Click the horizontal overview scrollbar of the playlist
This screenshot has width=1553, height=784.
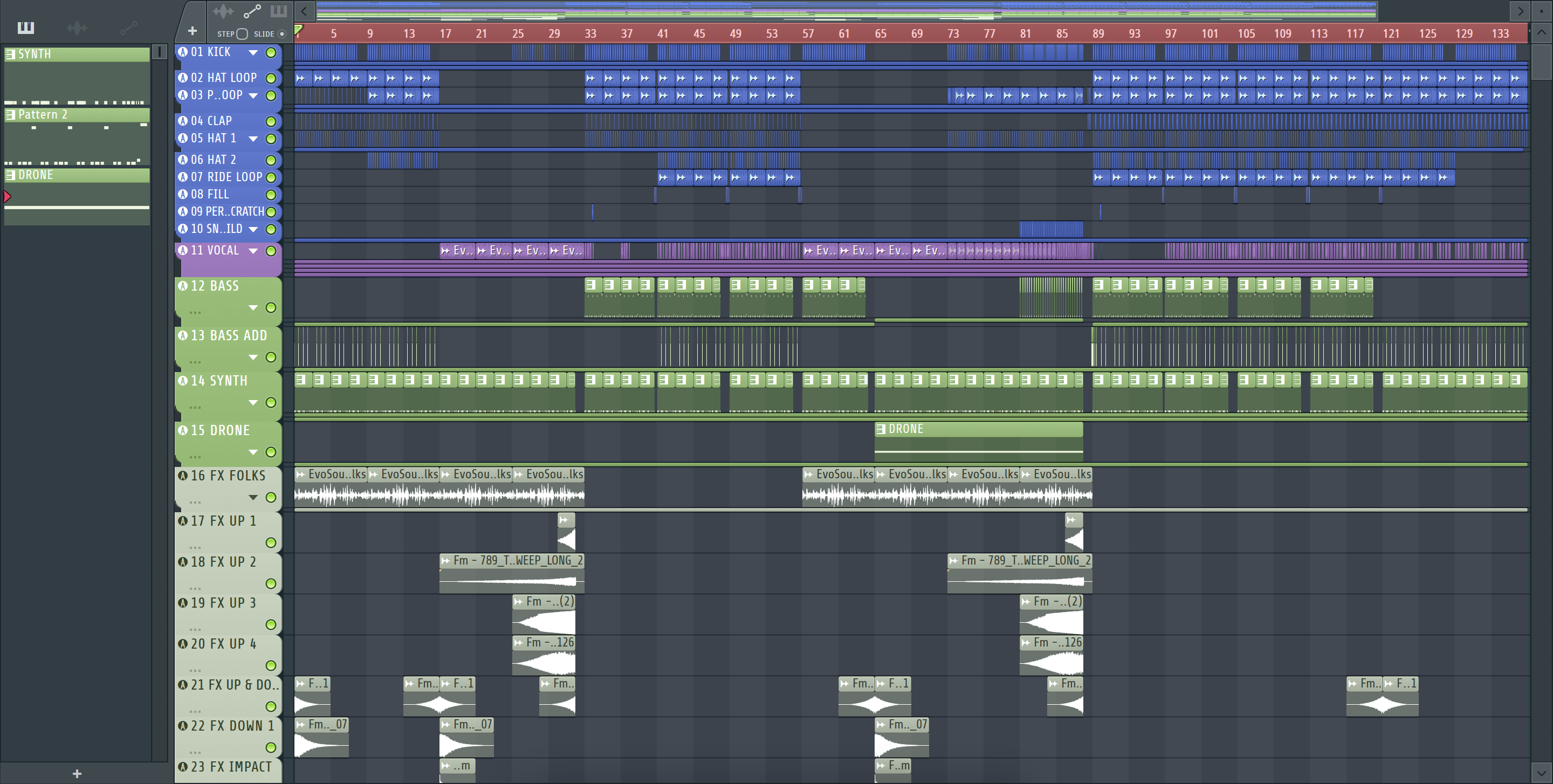tap(847, 10)
